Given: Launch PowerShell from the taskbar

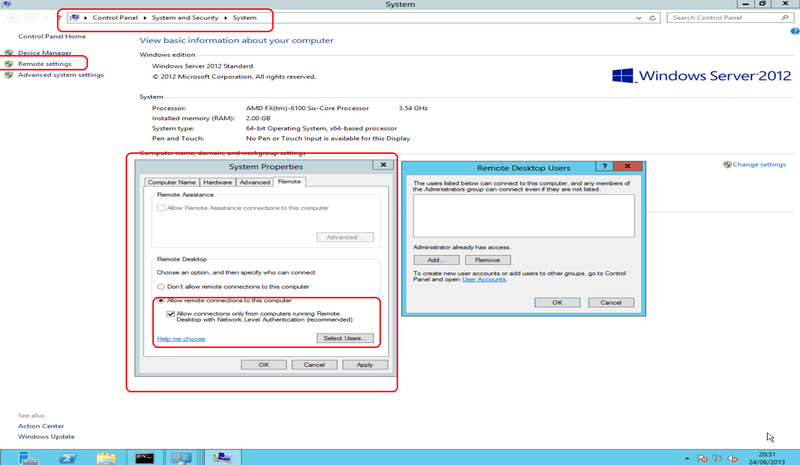Looking at the screenshot, I should [67, 458].
